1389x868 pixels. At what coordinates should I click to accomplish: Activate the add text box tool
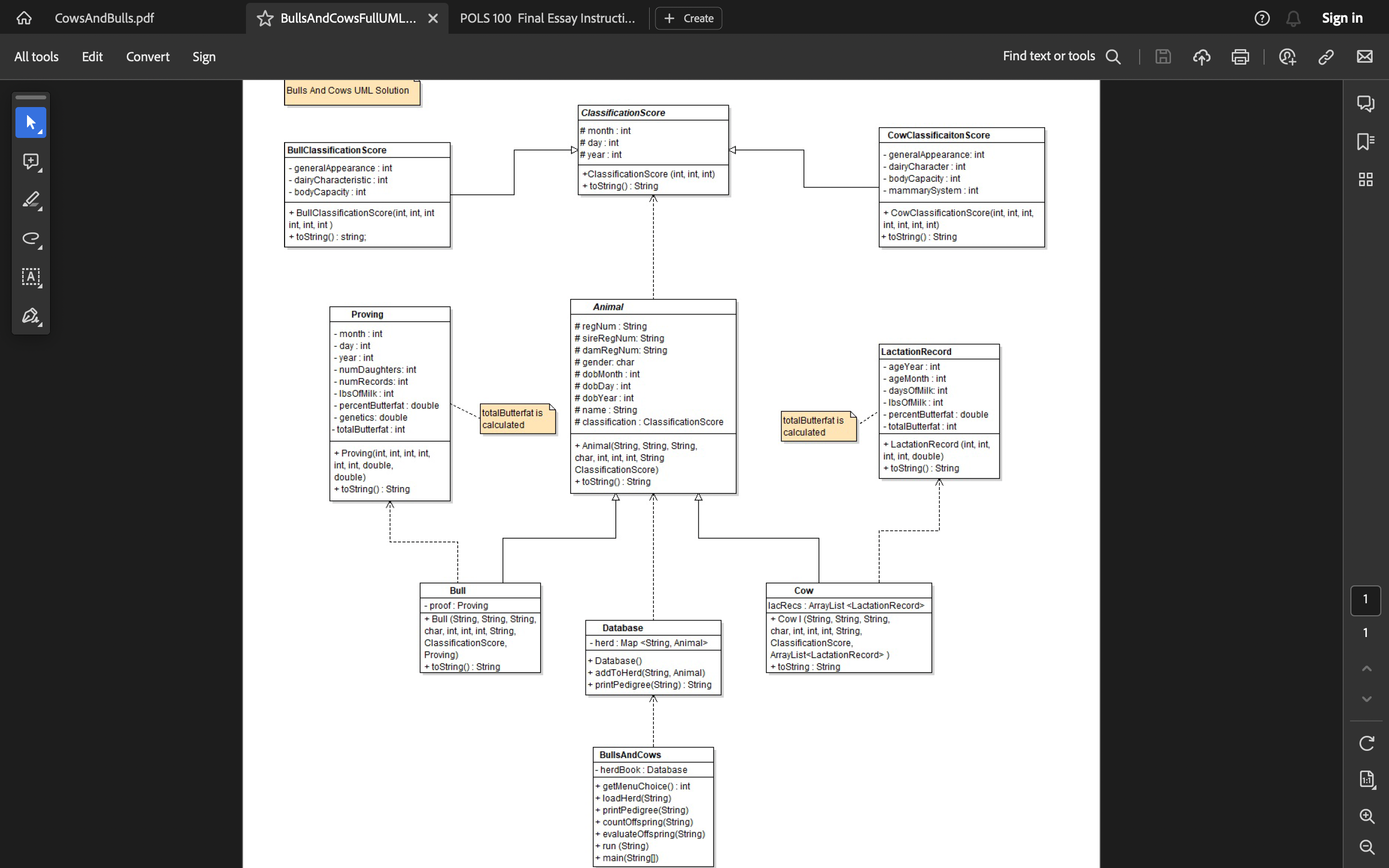30,278
